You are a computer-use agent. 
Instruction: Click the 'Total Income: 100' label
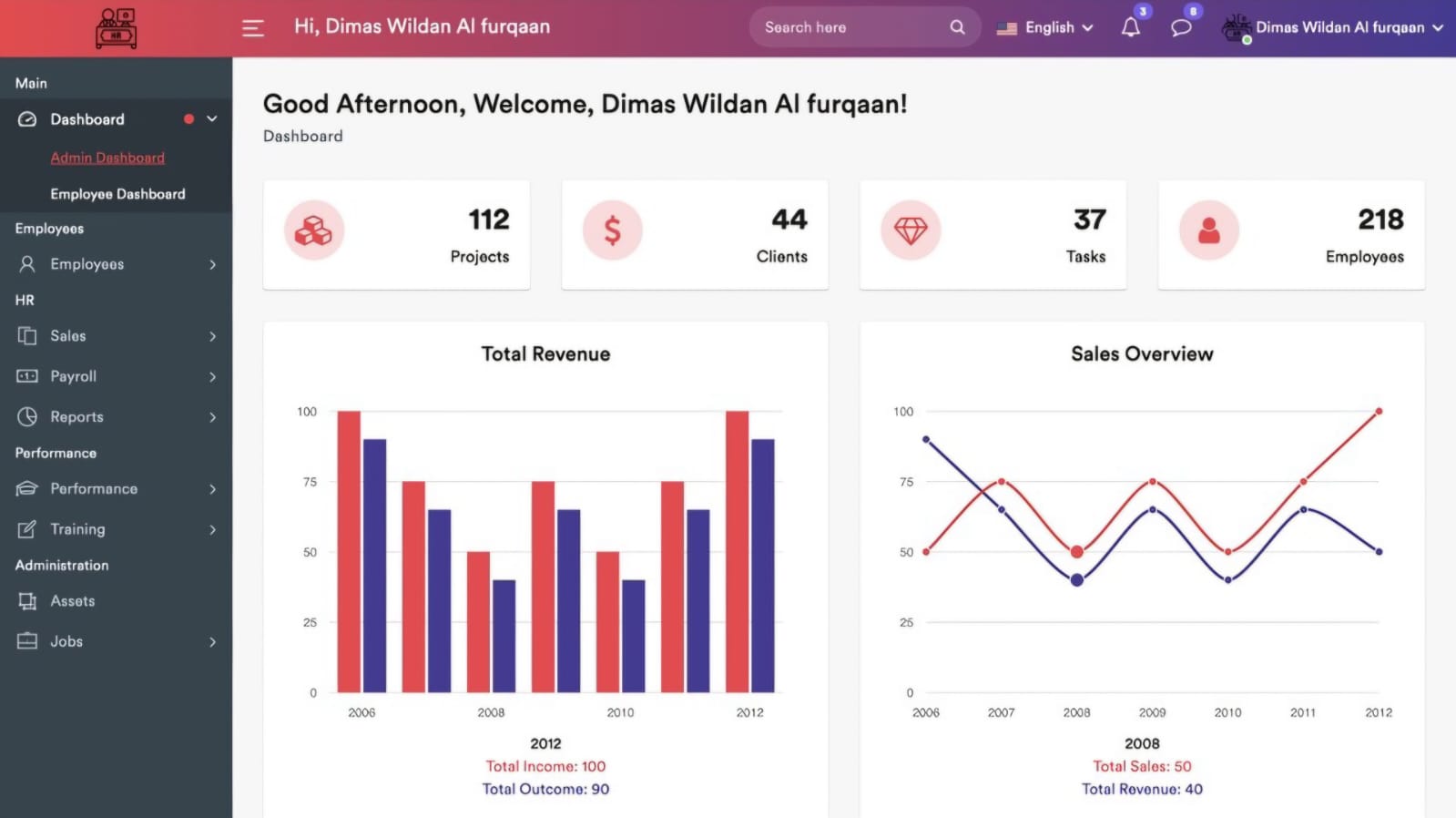545,766
